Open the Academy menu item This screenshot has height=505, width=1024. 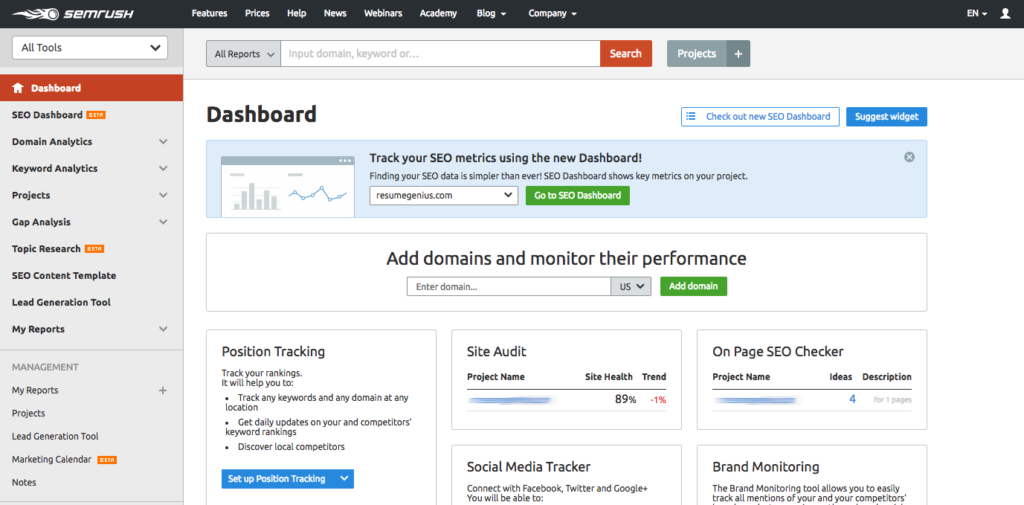pyautogui.click(x=438, y=13)
